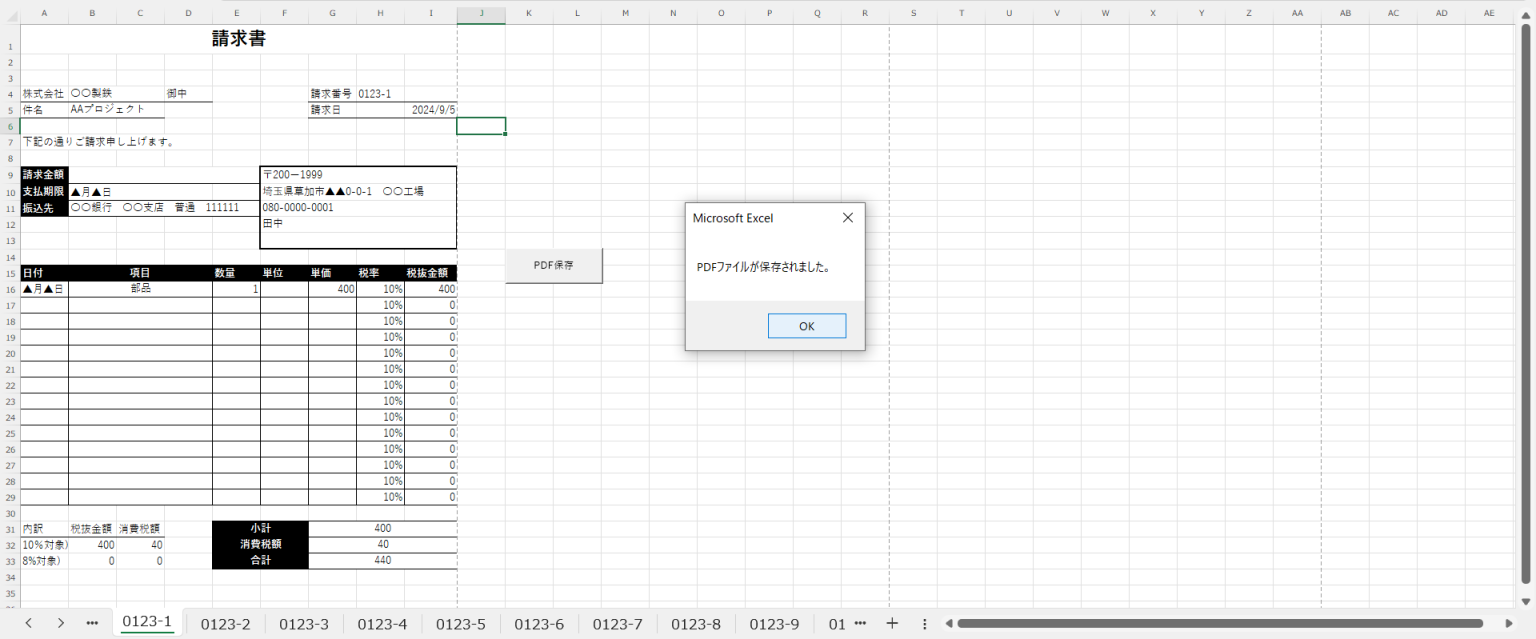
Task: Click the previous sheet arrow
Action: point(28,623)
